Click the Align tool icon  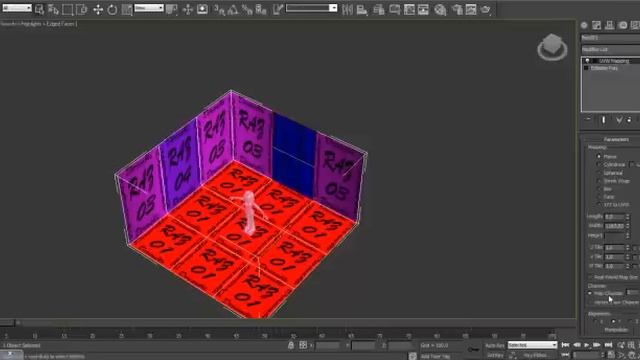362,9
